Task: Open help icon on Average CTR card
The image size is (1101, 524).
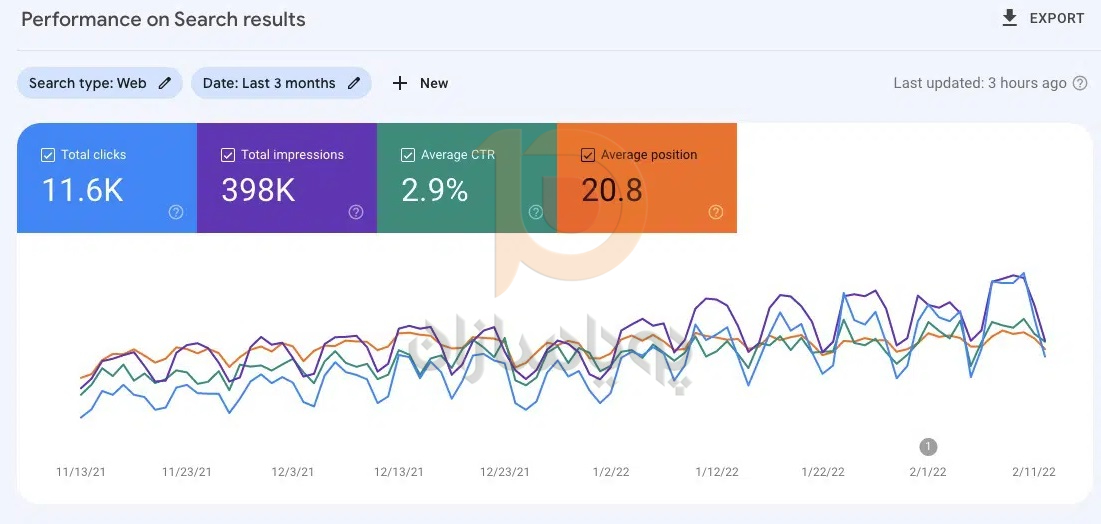Action: click(536, 212)
